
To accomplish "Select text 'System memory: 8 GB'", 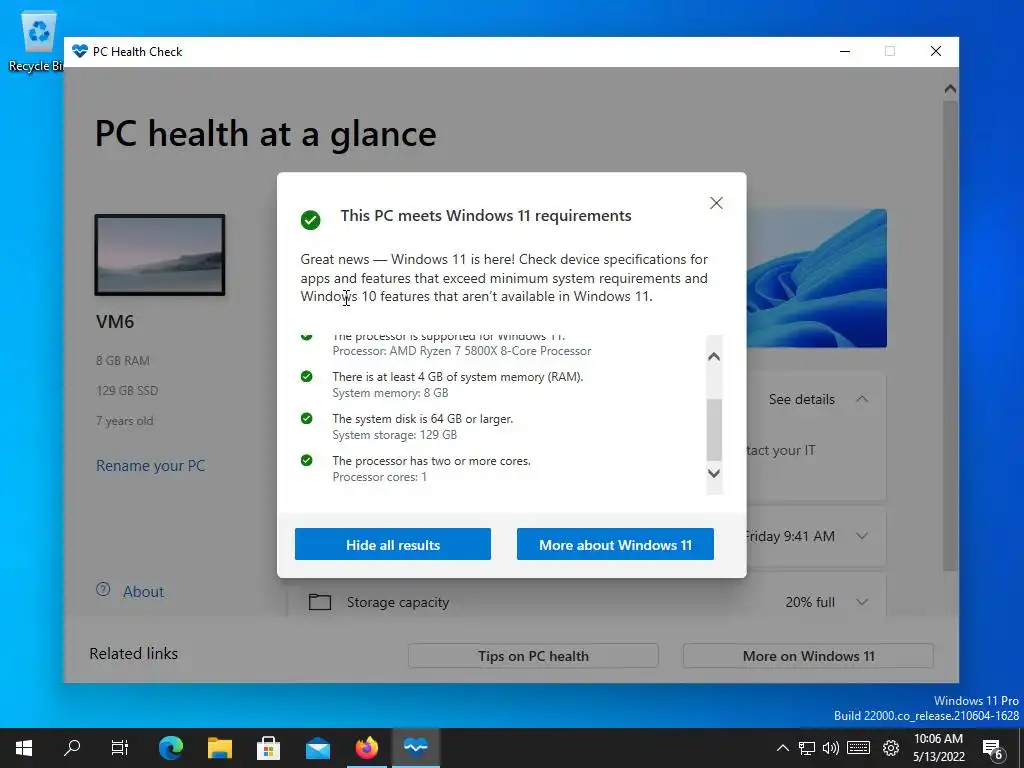I will [x=390, y=392].
